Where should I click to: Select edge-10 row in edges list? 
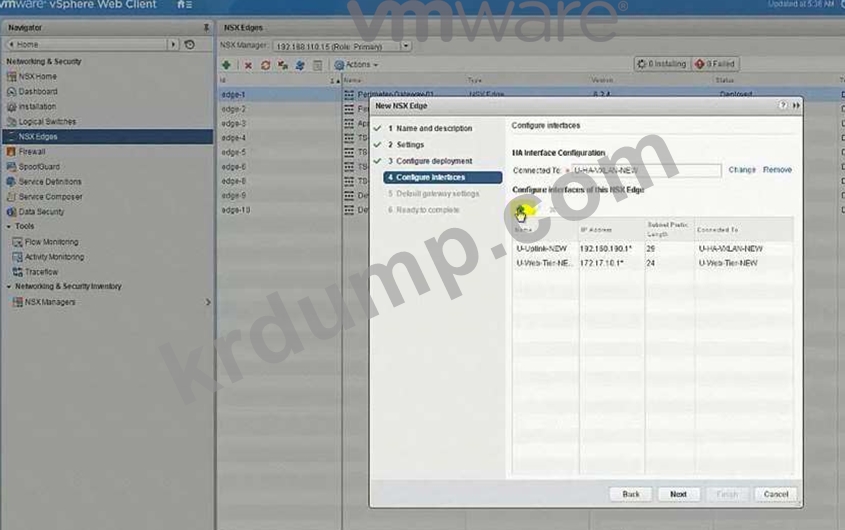pos(279,210)
